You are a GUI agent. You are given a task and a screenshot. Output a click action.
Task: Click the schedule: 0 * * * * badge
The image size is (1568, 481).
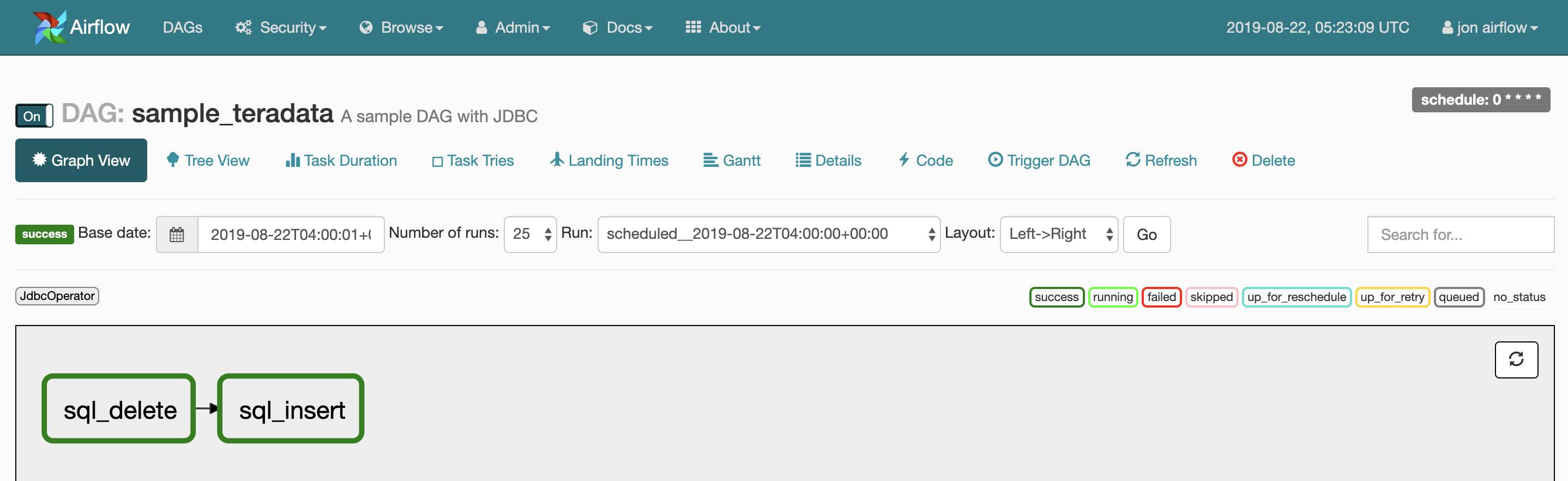(x=1480, y=100)
